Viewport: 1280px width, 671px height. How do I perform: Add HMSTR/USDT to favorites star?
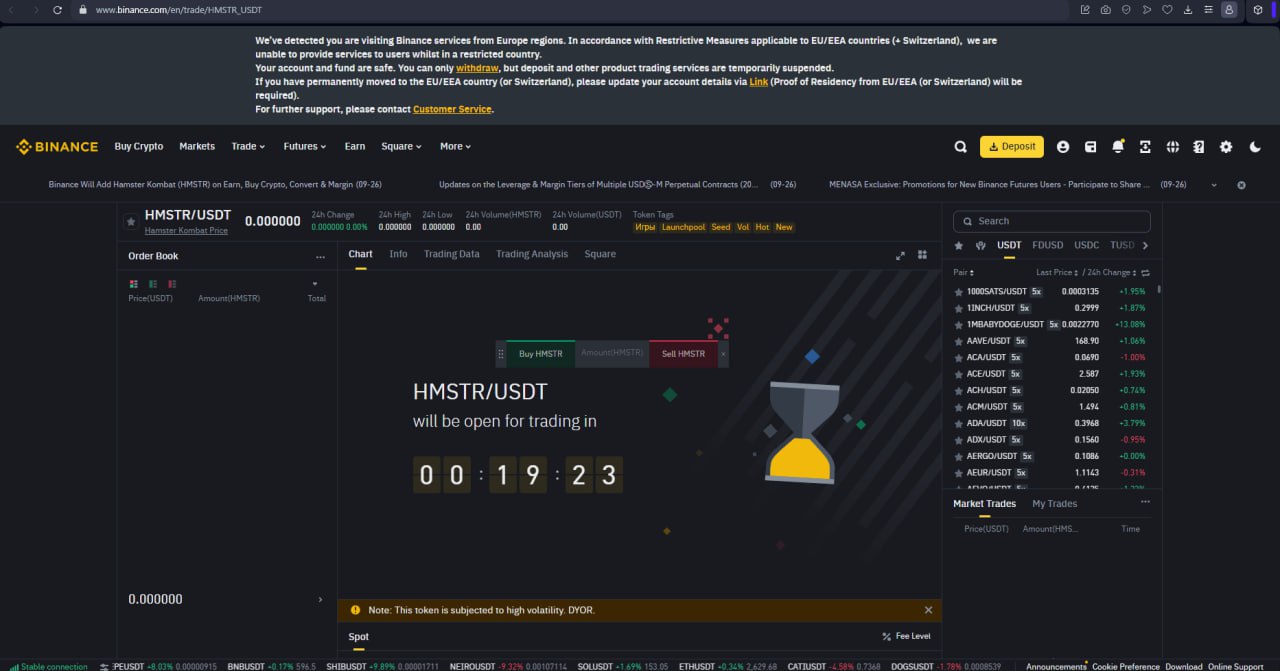(x=130, y=221)
